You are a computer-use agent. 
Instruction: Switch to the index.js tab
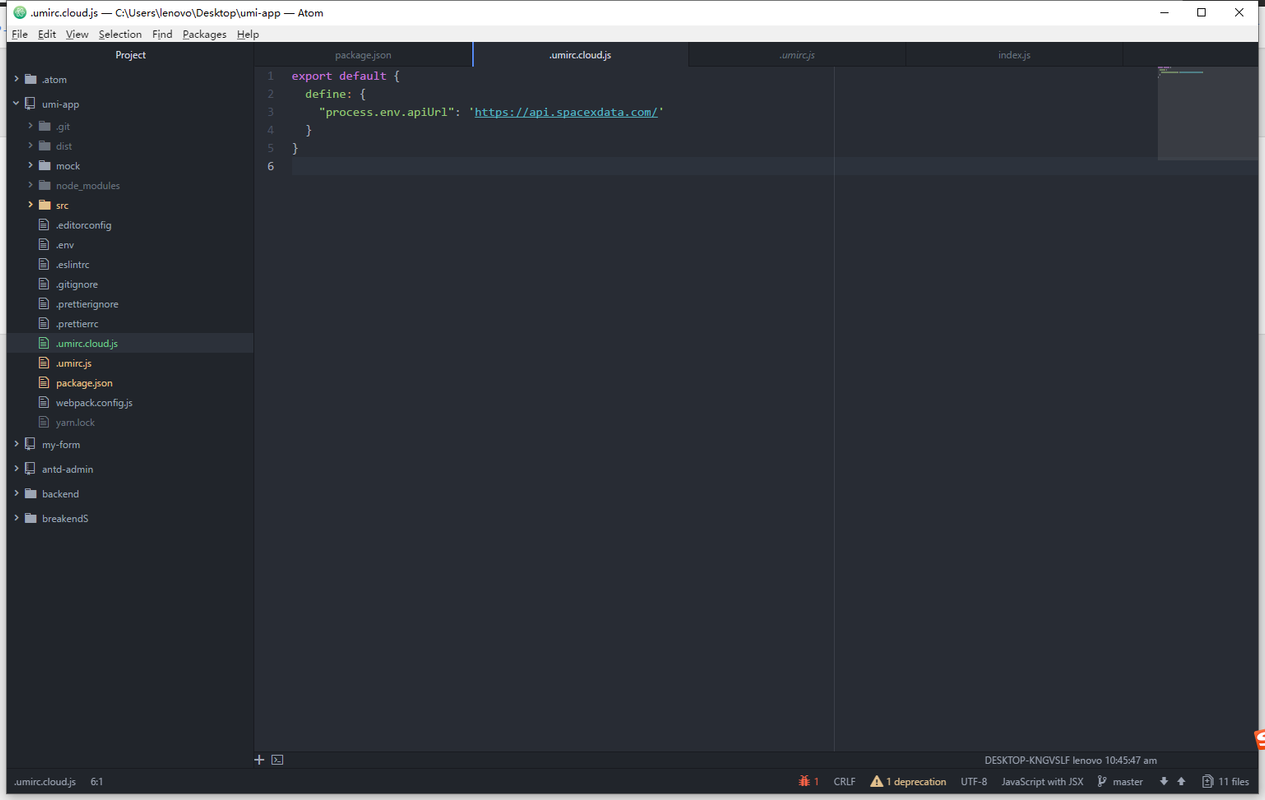pyautogui.click(x=1014, y=55)
